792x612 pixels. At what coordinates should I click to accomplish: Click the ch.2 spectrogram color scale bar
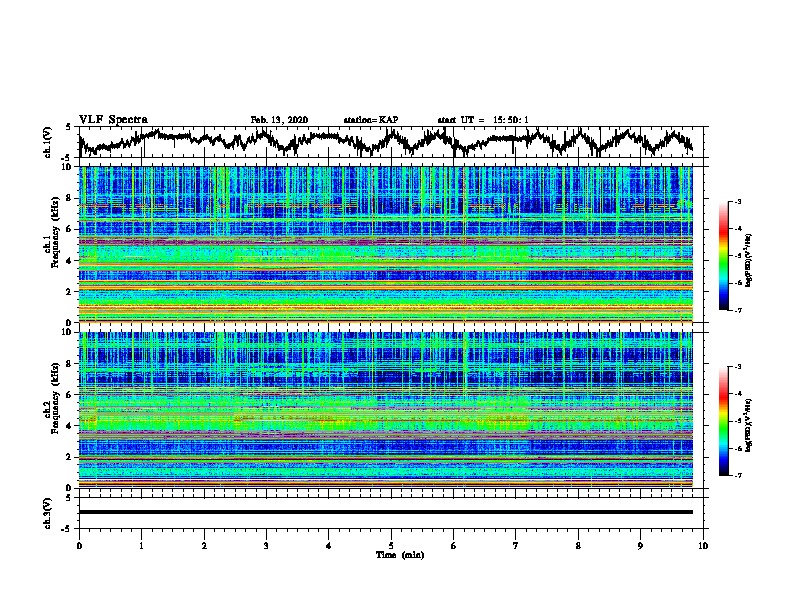click(723, 421)
